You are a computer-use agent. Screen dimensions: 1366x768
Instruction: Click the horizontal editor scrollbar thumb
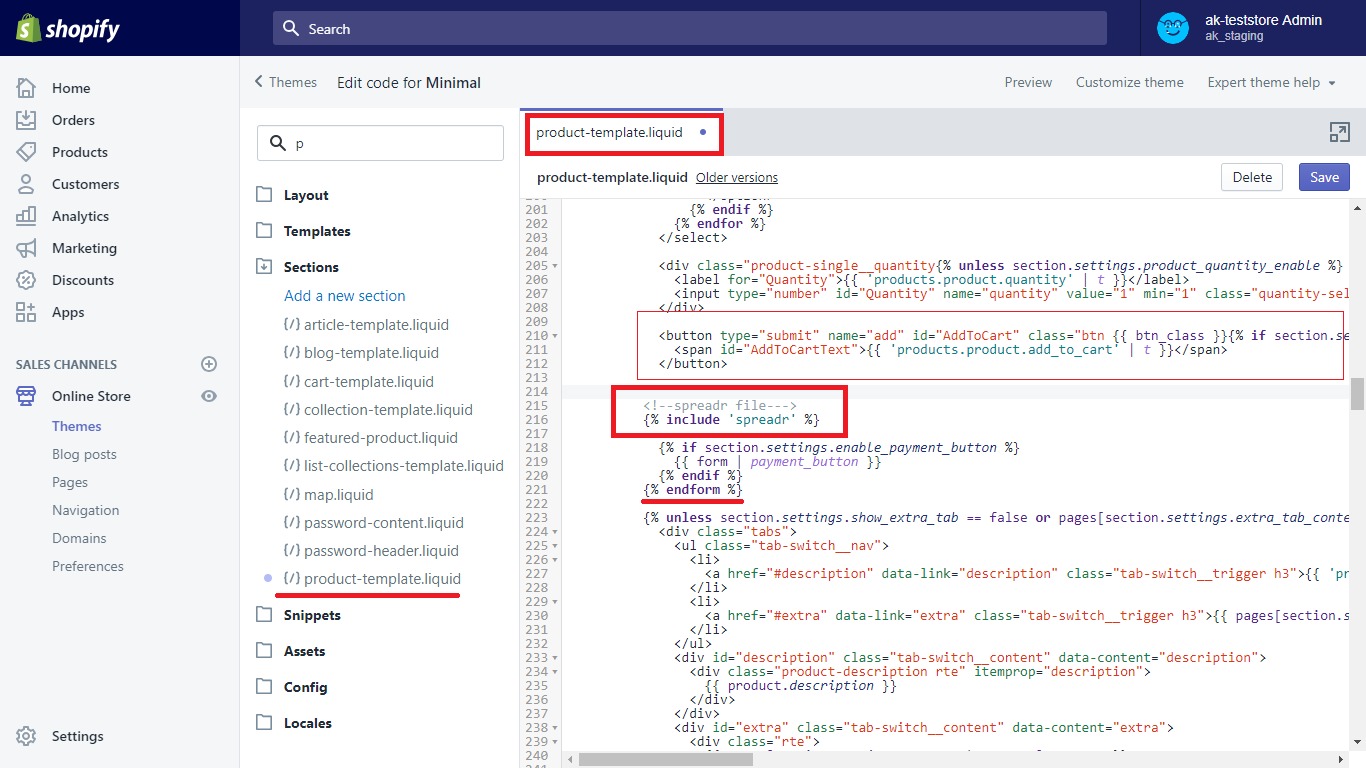coord(665,760)
